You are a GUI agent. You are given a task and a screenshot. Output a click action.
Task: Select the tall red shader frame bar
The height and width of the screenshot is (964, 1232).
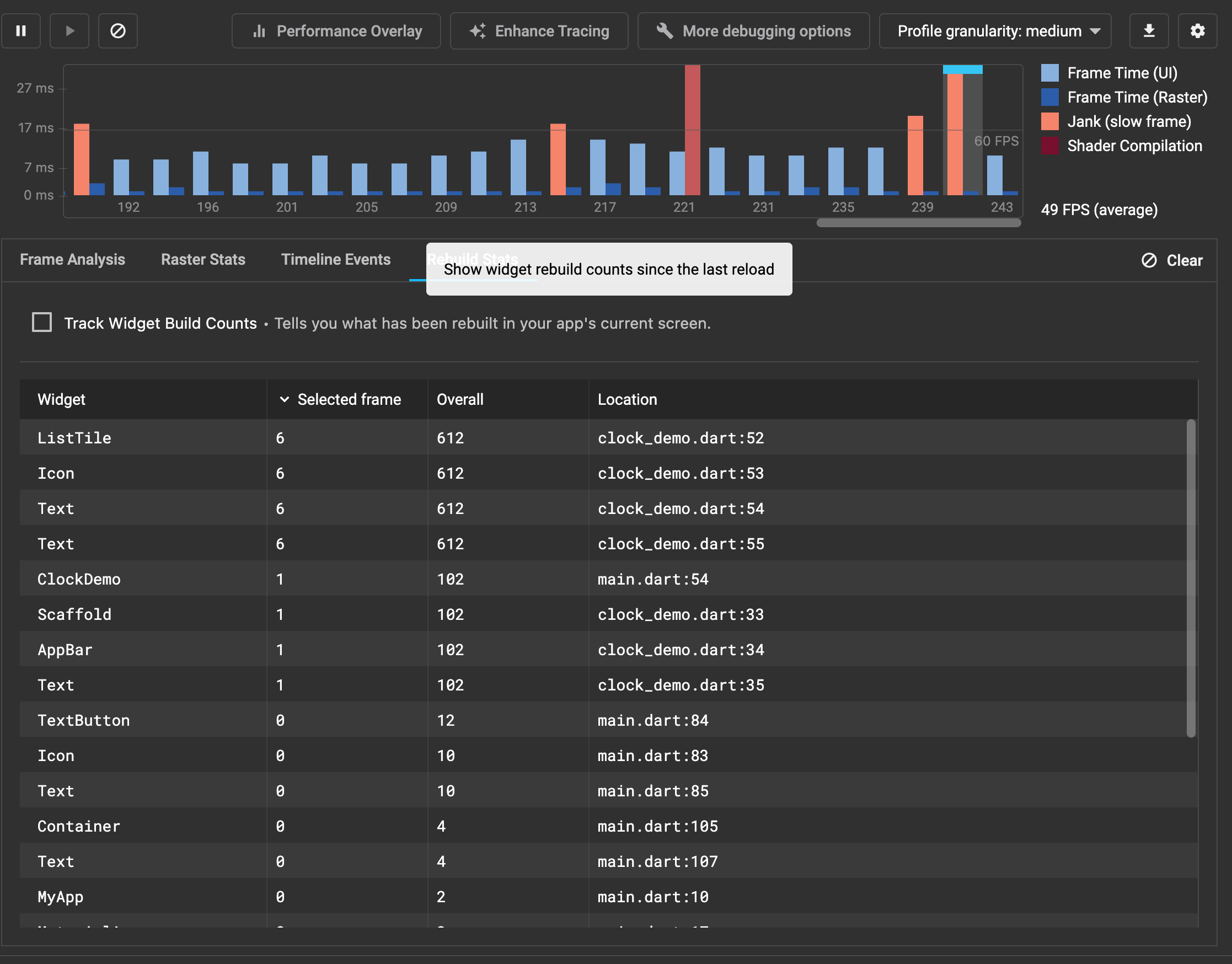693,130
